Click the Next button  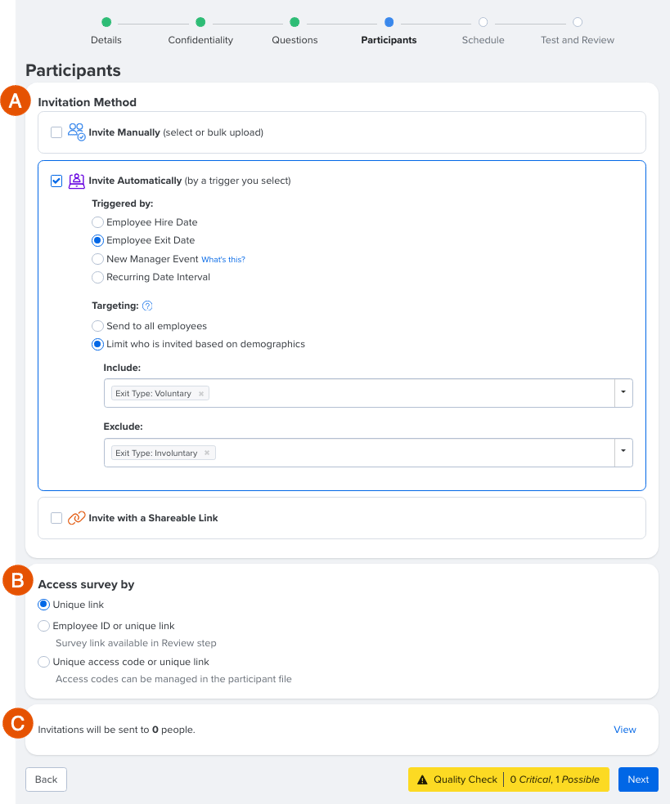[x=638, y=779]
